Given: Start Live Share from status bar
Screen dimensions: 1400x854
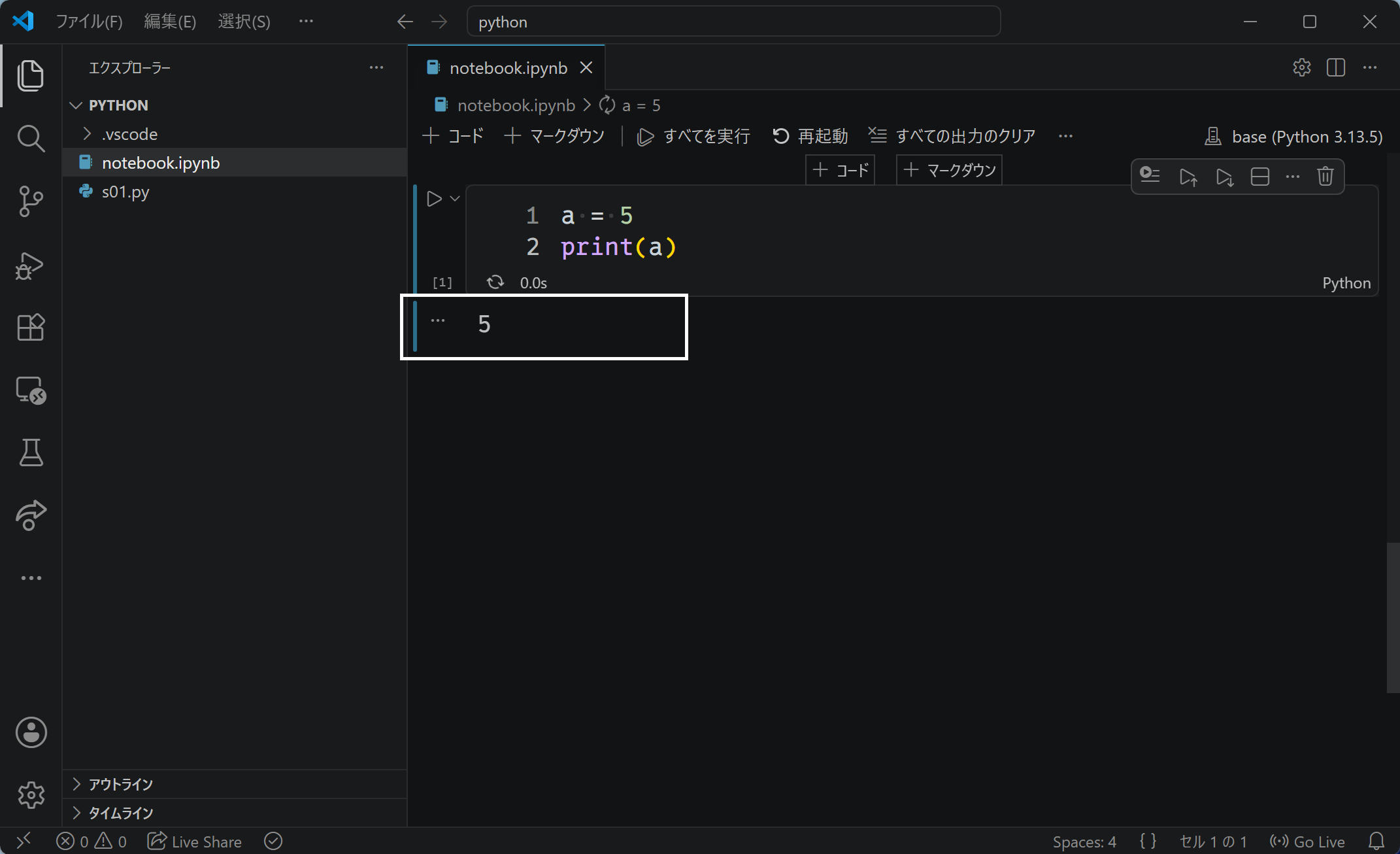Looking at the screenshot, I should pos(195,842).
